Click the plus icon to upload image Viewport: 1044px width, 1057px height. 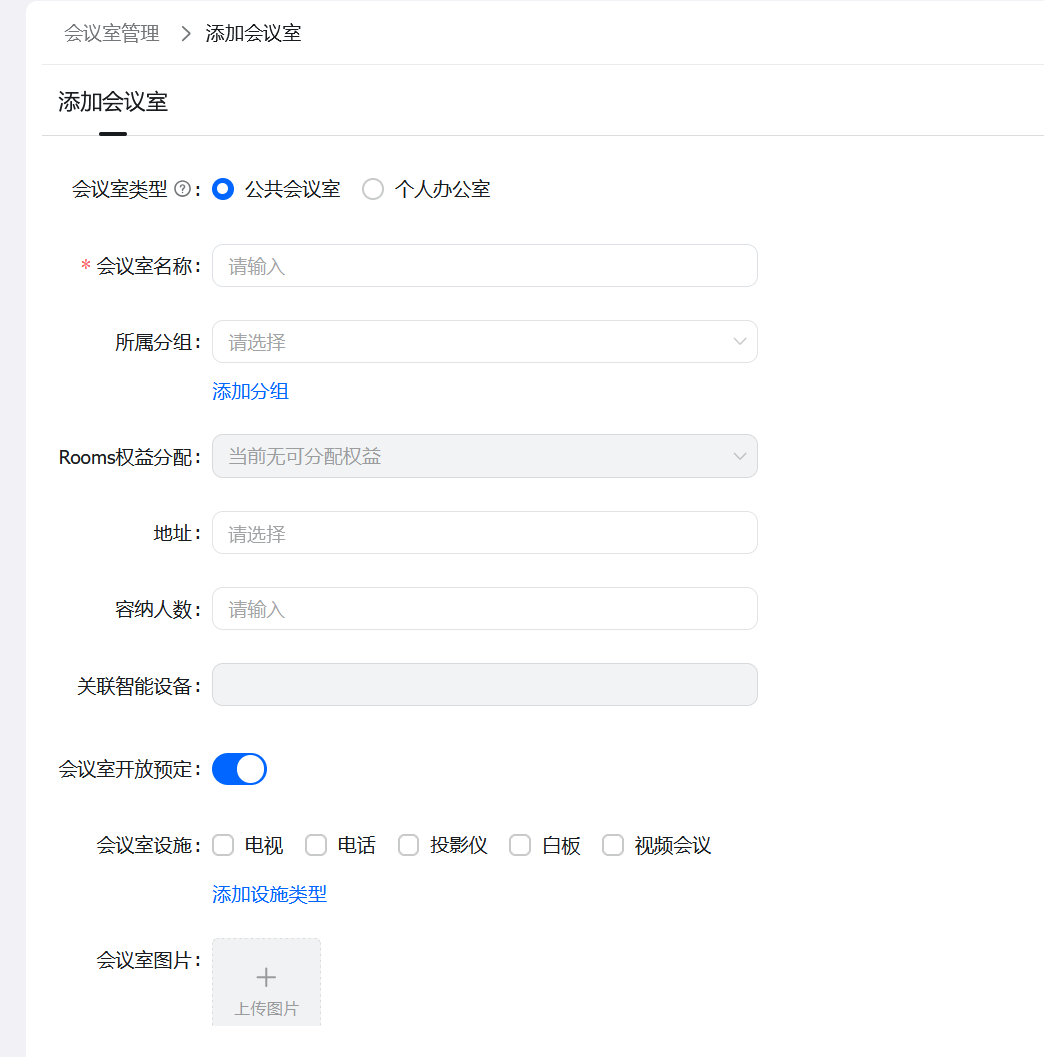pos(266,977)
